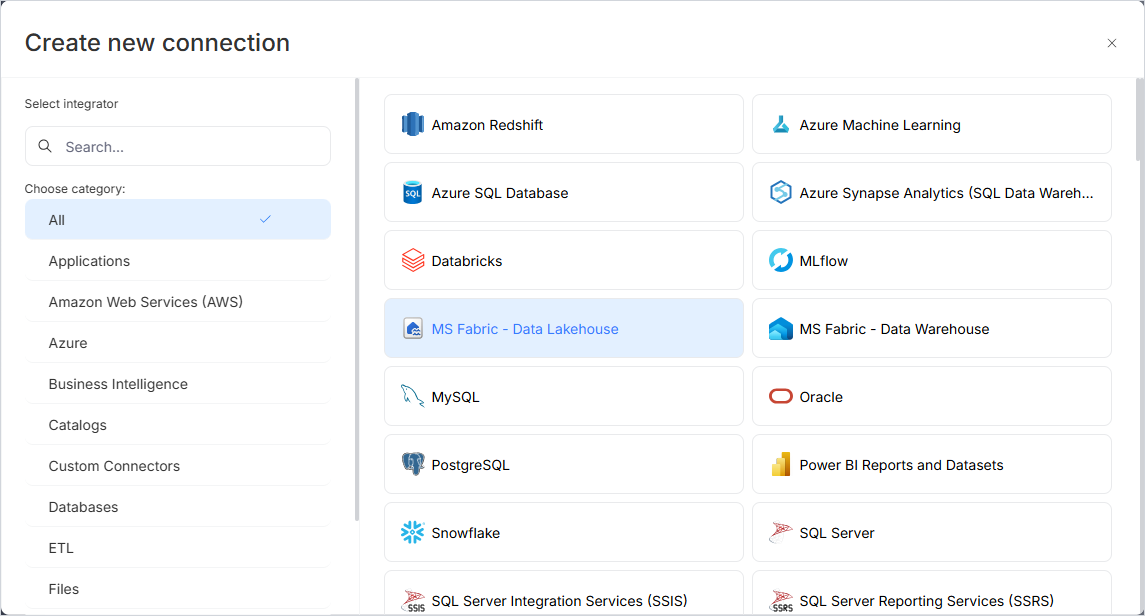The height and width of the screenshot is (616, 1145).
Task: Select the MySQL dolphin icon
Action: pyautogui.click(x=413, y=397)
